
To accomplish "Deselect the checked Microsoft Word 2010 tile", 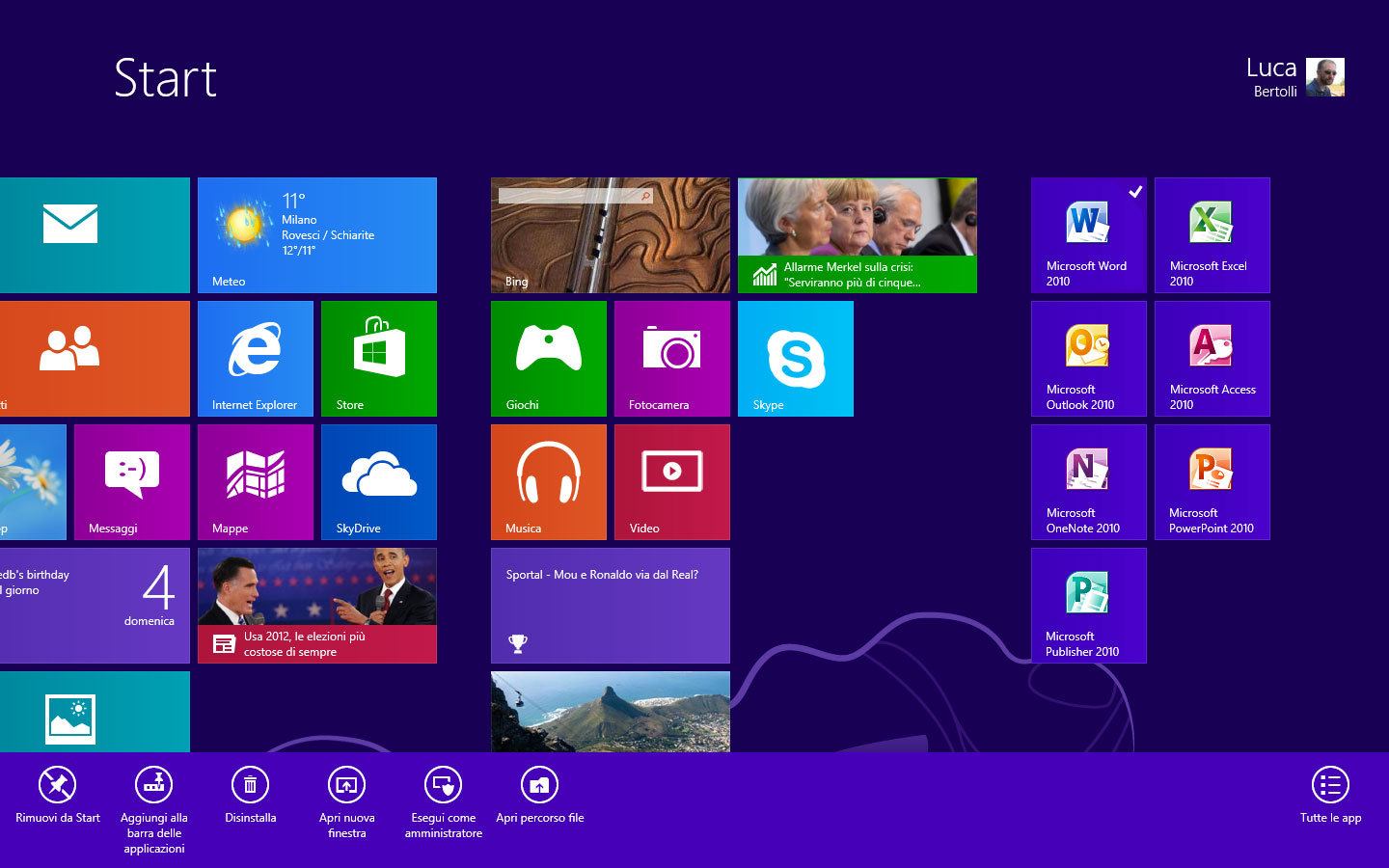I will point(1089,235).
